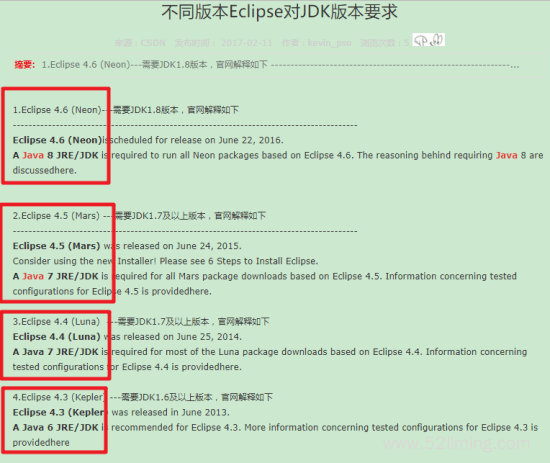This screenshot has height=463, width=550.
Task: Click bold text Eclipse 4.5 (Mars)
Action: pos(56,246)
